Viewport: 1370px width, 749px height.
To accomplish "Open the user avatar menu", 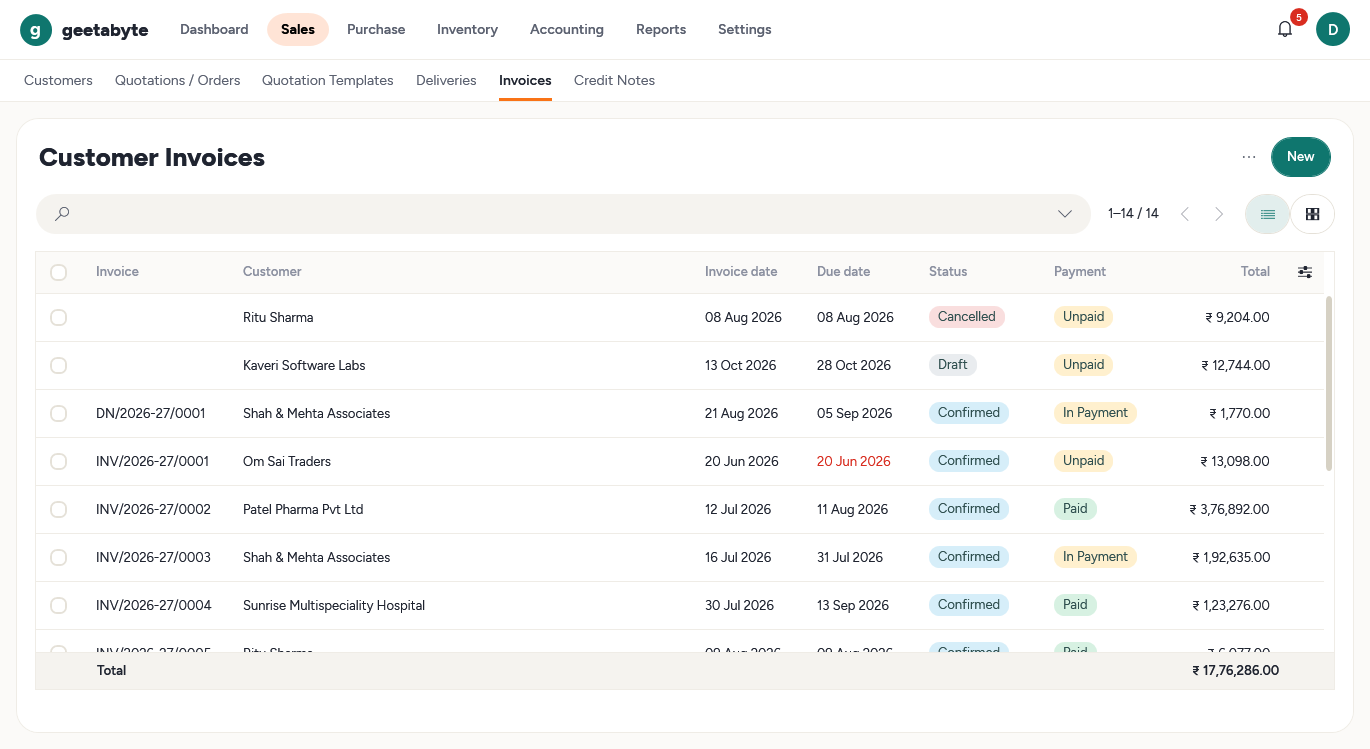I will tap(1332, 30).
